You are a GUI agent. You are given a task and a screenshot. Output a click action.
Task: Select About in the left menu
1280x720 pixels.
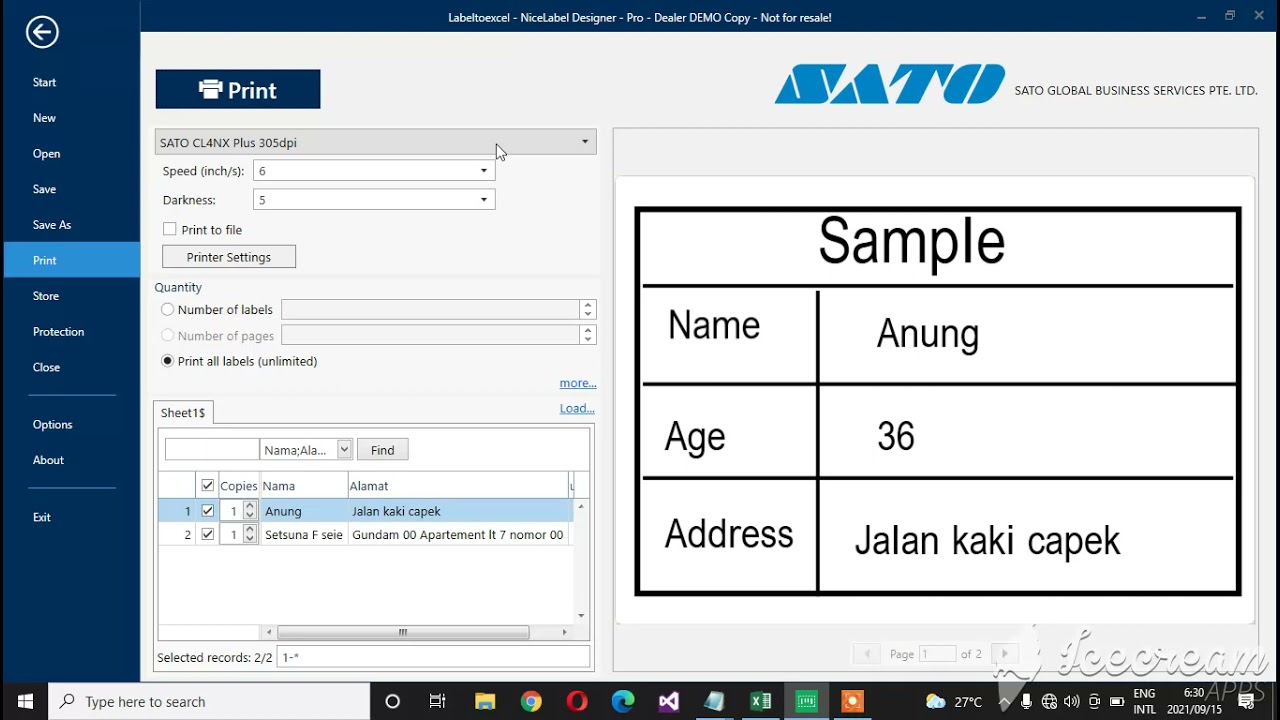(48, 460)
